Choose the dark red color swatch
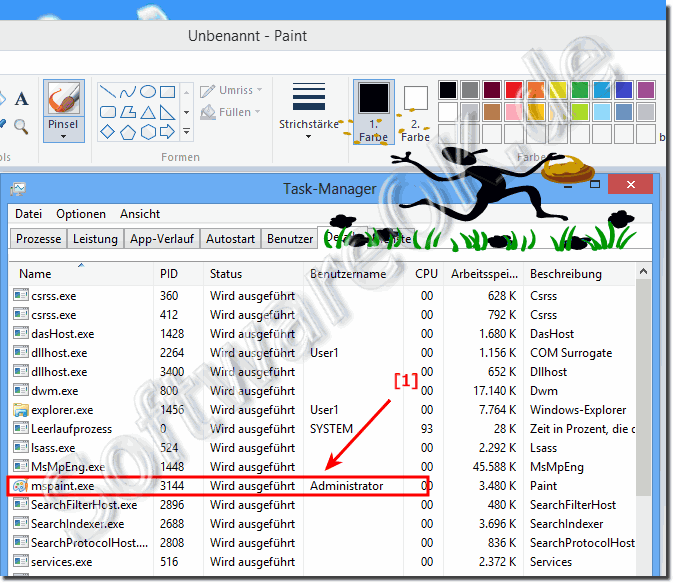 [x=492, y=90]
